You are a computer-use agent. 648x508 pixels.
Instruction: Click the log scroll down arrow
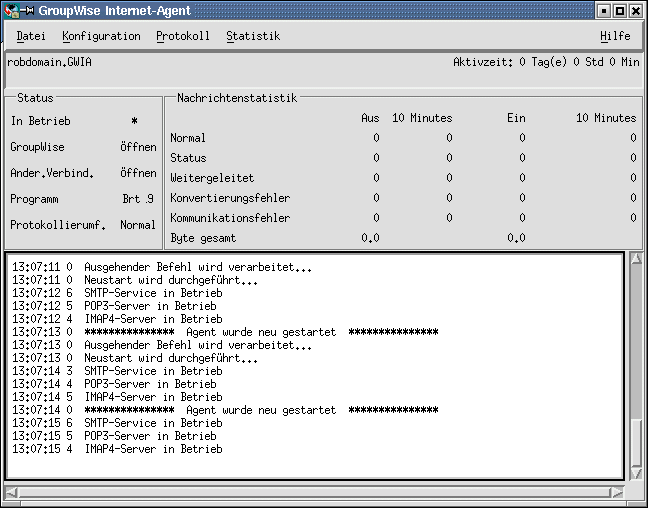tap(635, 474)
